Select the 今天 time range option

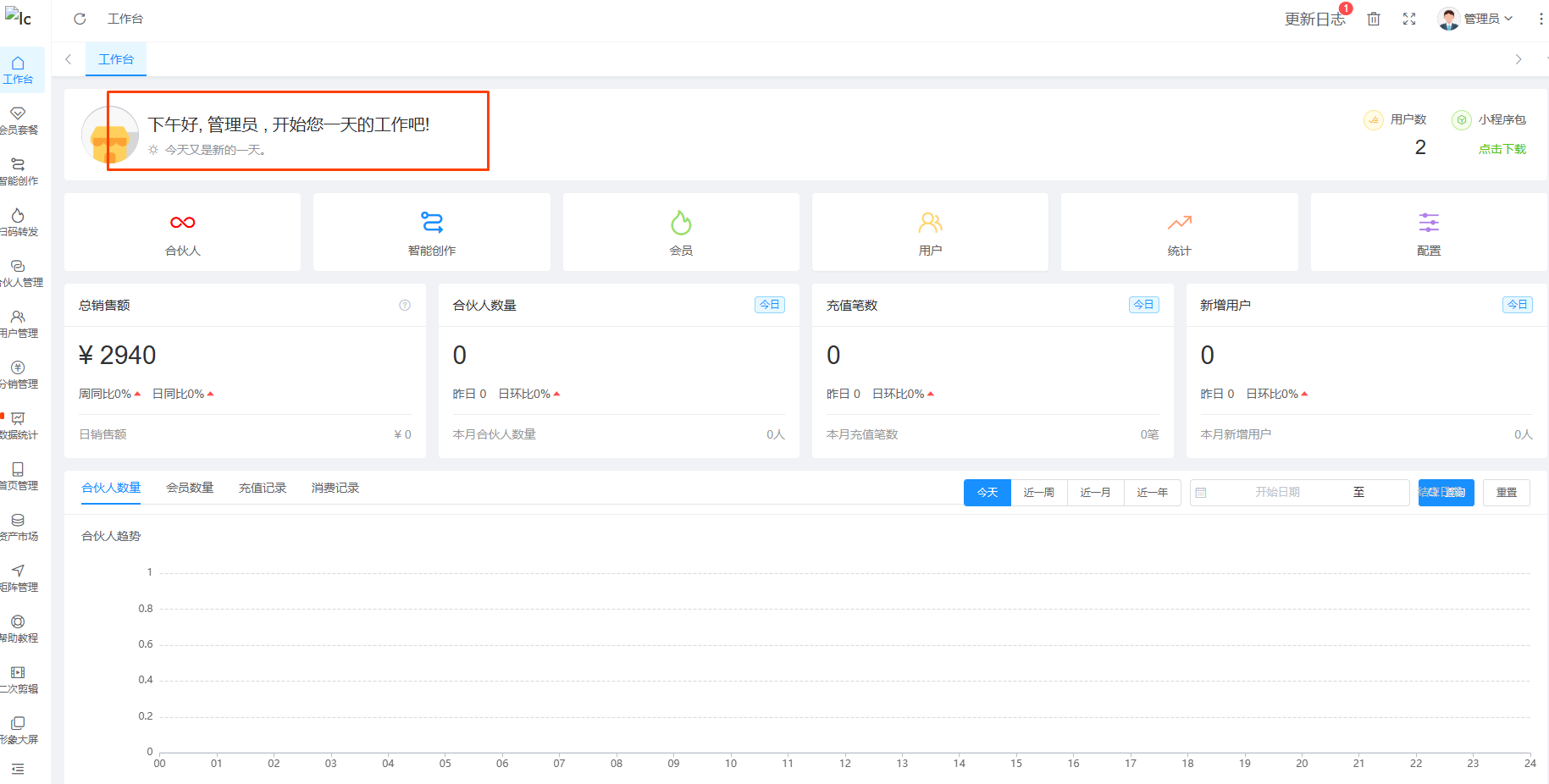[987, 493]
